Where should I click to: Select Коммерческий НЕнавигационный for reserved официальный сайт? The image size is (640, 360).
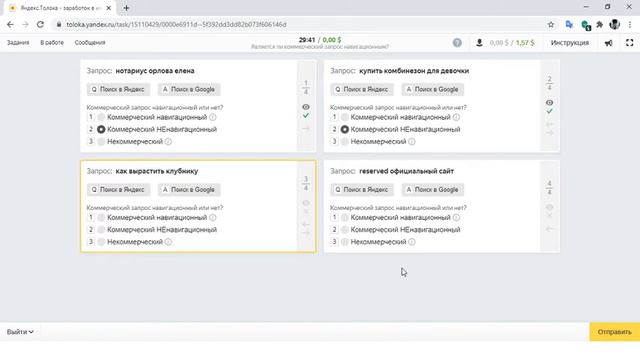[345, 230]
